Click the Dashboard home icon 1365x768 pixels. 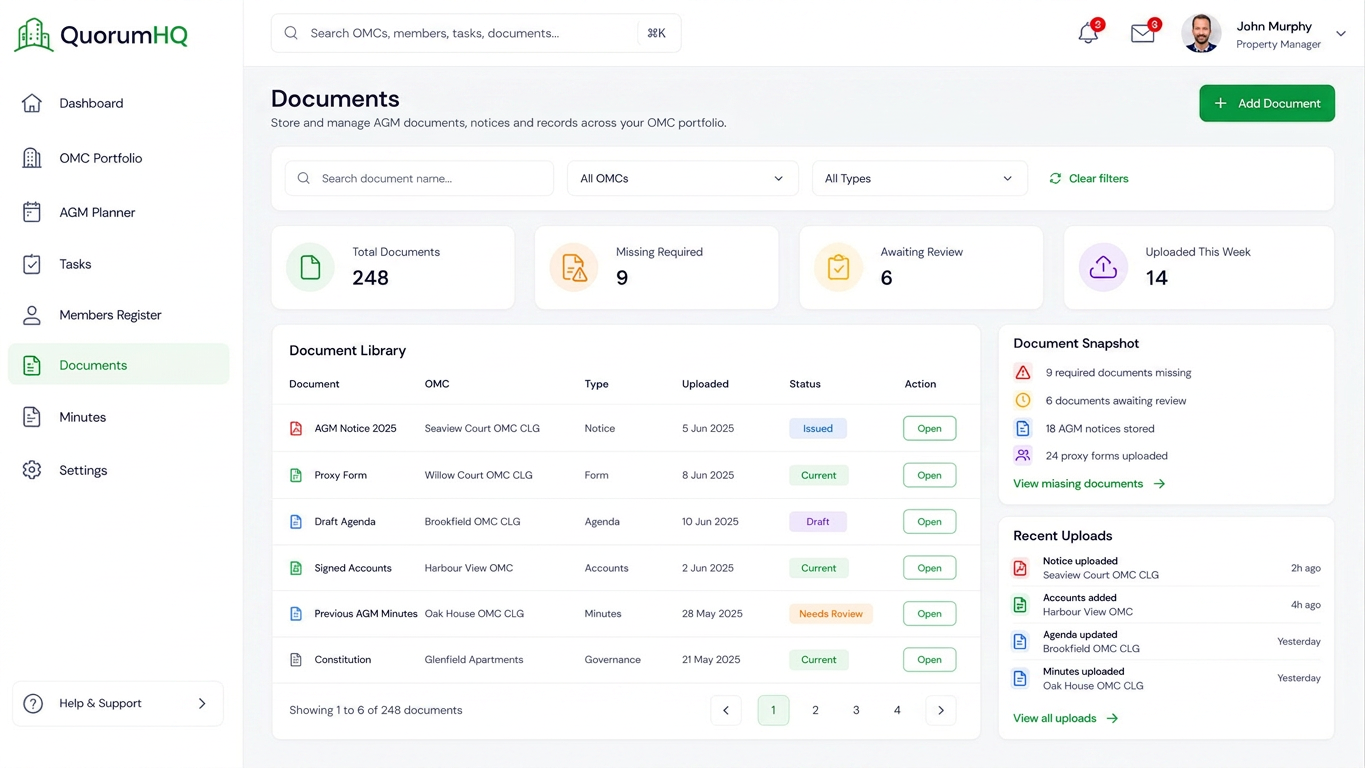[x=32, y=103]
